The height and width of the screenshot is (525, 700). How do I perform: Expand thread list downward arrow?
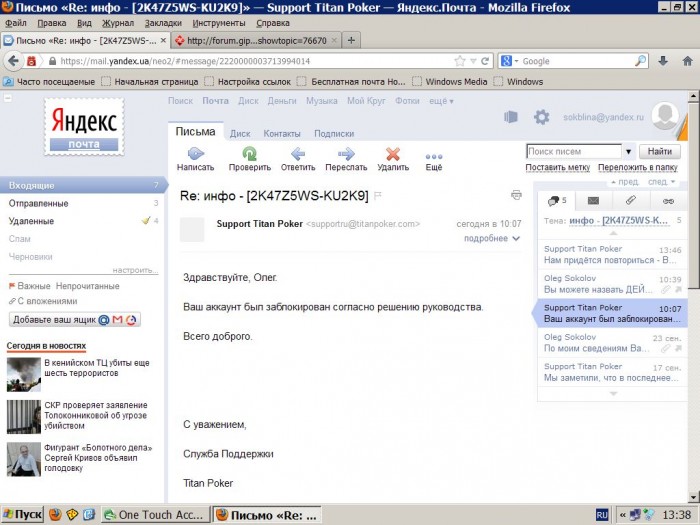coord(613,393)
